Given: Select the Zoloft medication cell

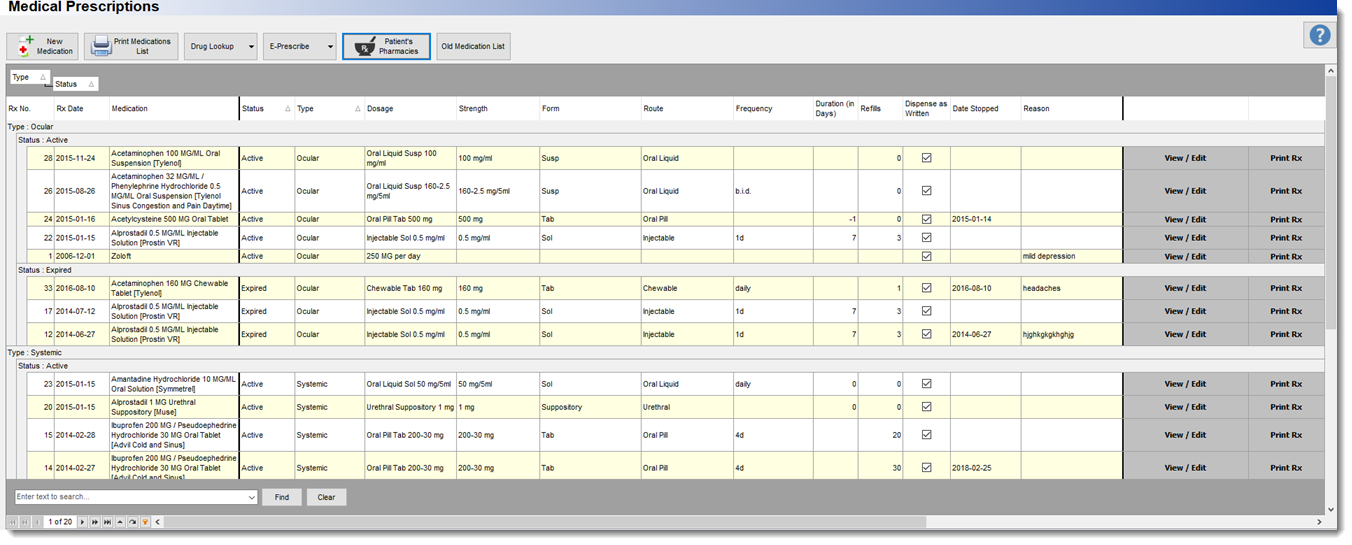Looking at the screenshot, I should [174, 256].
